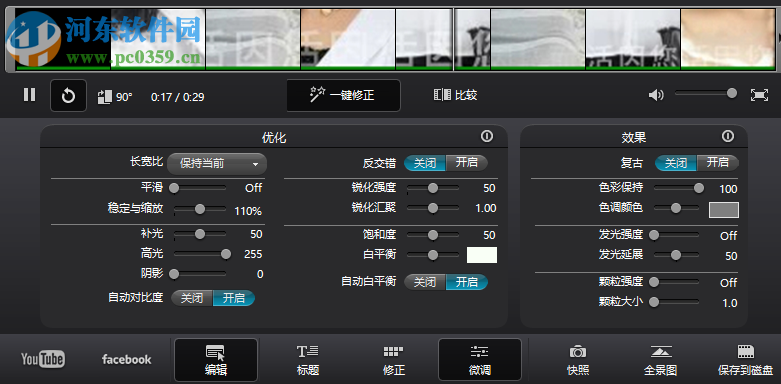Adjust the 高光 slider
The width and height of the screenshot is (781, 384).
(200, 254)
